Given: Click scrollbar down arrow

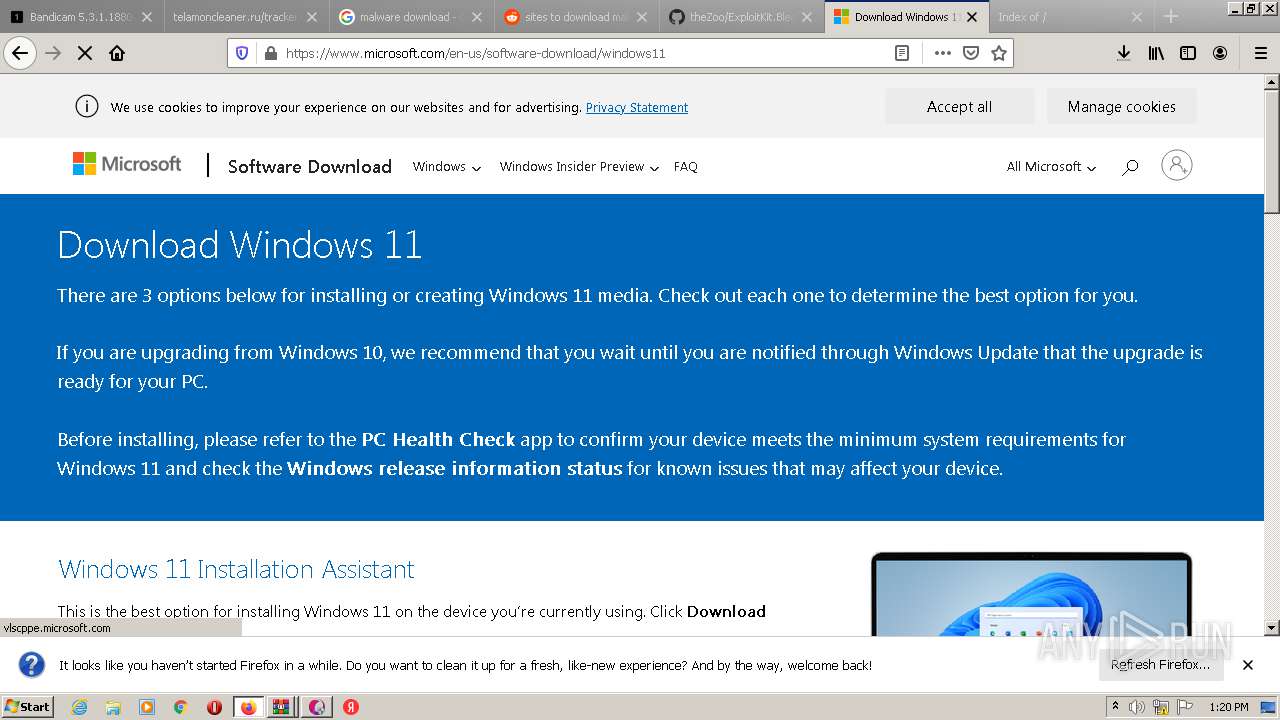Looking at the screenshot, I should pos(1272,628).
